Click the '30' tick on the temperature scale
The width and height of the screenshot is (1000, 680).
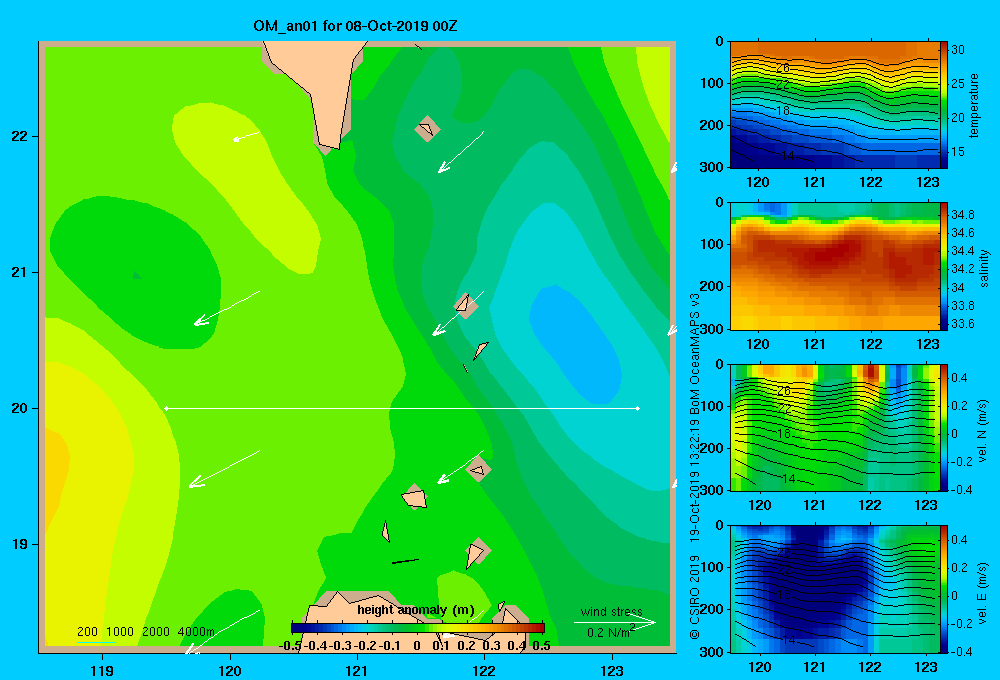click(x=958, y=50)
